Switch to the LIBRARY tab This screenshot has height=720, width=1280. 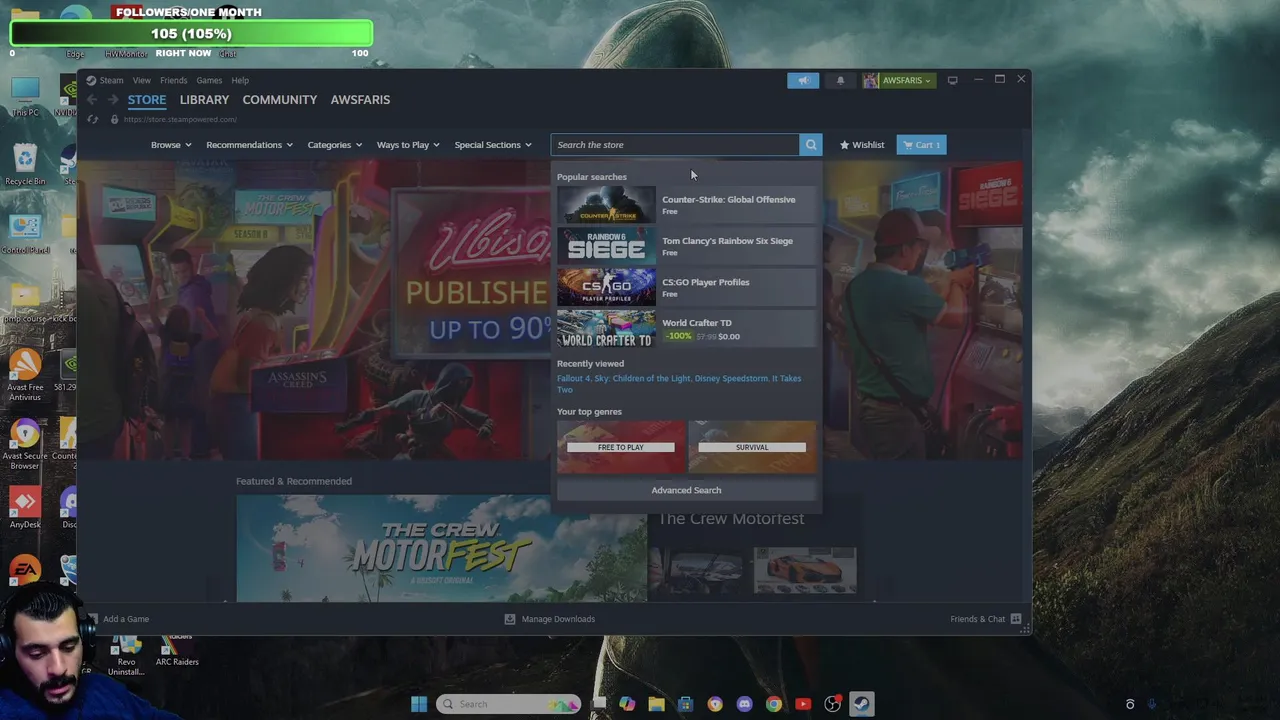204,100
